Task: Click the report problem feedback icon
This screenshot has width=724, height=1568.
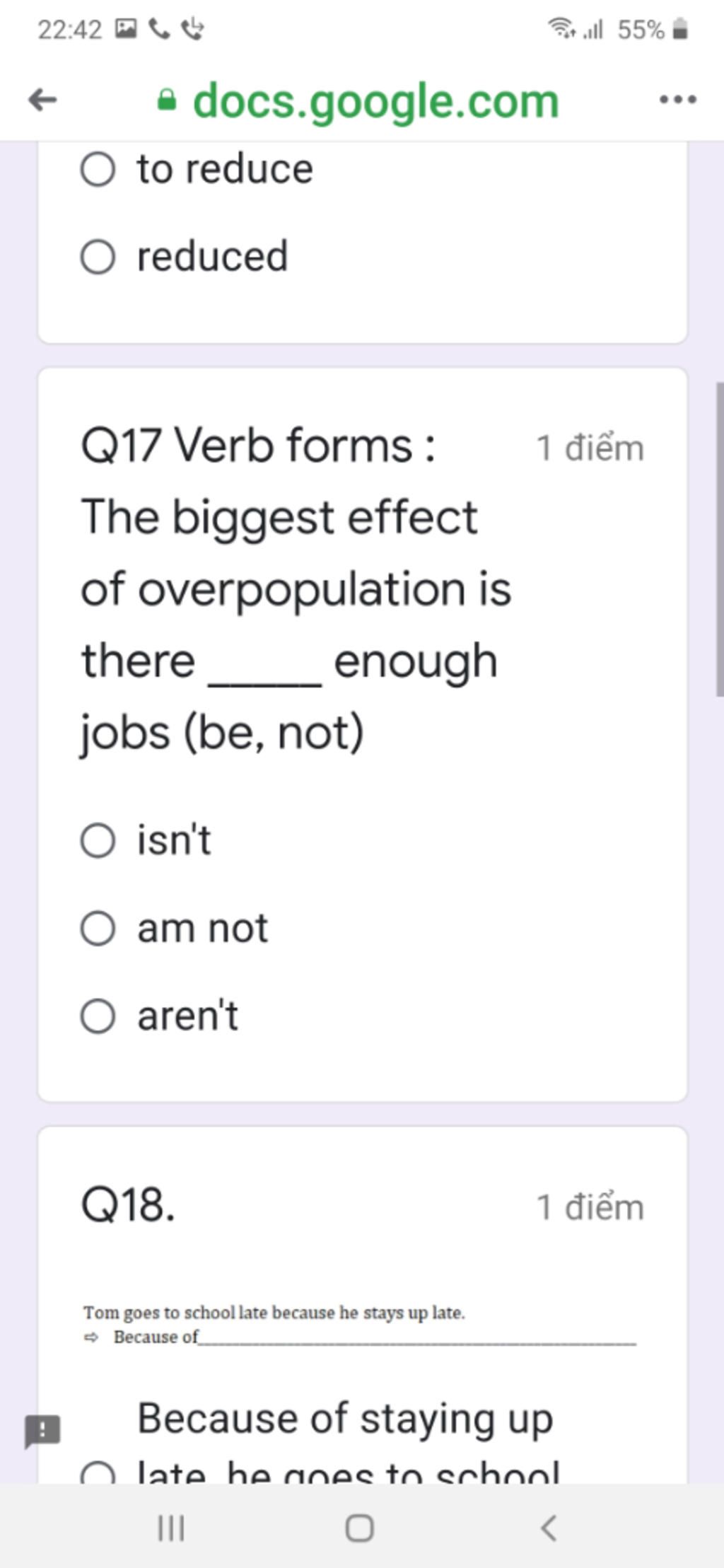Action: [42, 1431]
